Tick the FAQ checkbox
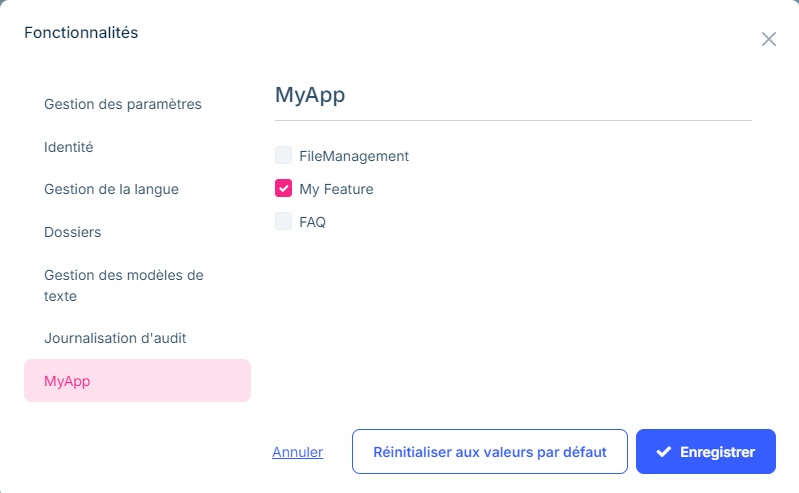799x493 pixels. coord(283,221)
